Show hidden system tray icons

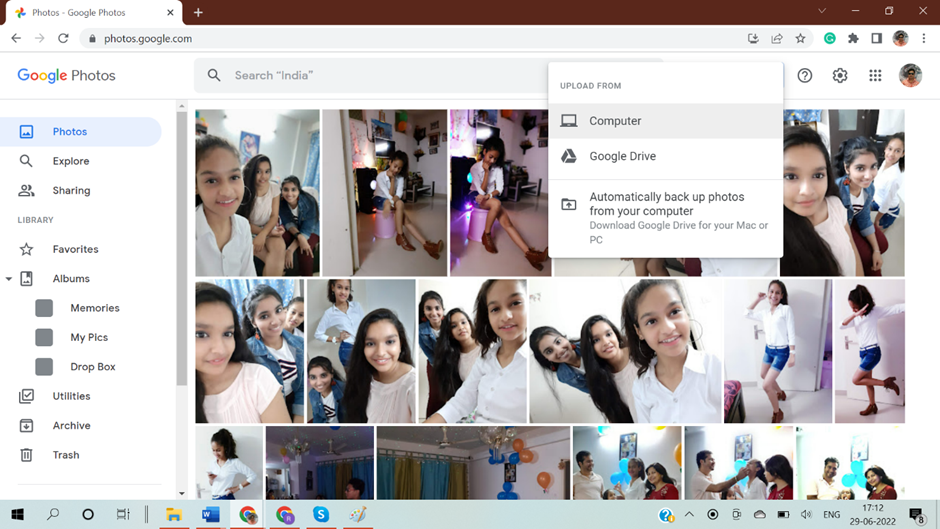click(689, 515)
